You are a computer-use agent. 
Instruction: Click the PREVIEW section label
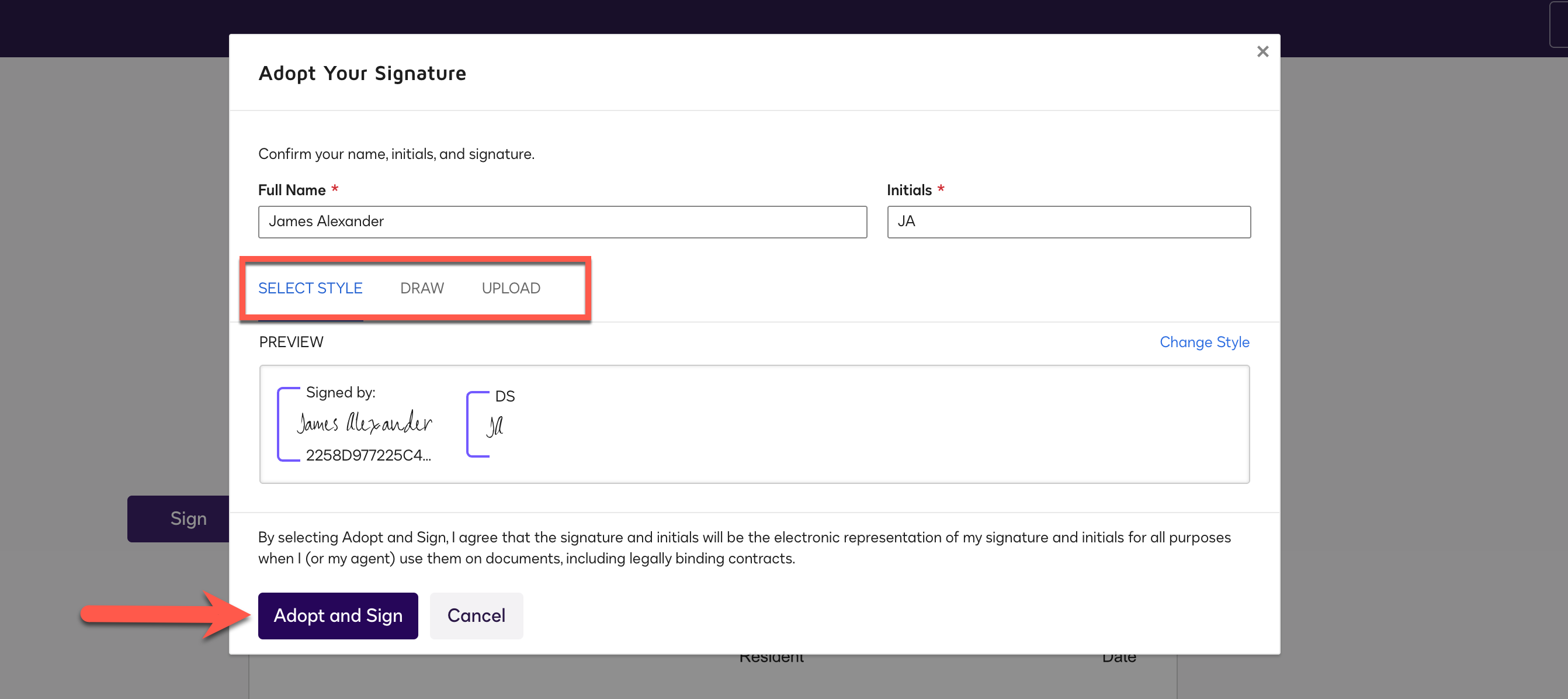[x=291, y=342]
